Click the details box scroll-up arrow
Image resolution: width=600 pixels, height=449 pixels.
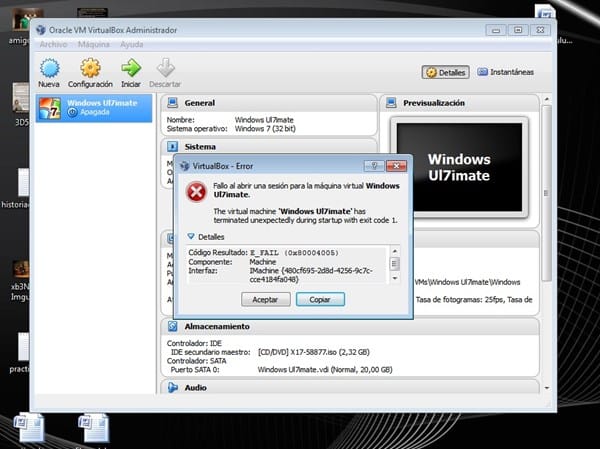395,251
